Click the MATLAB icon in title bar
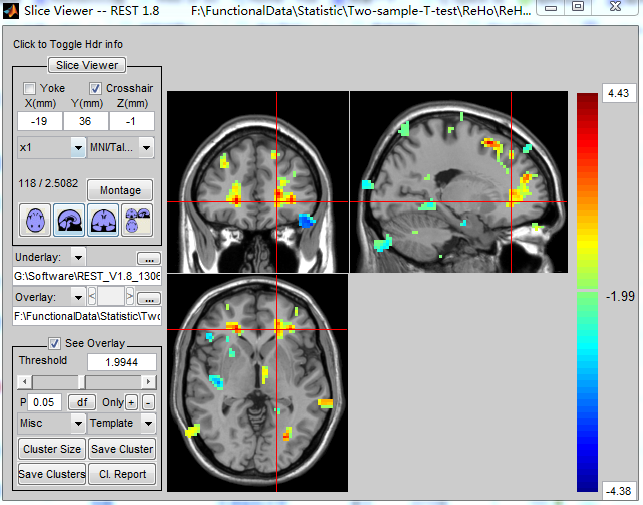The height and width of the screenshot is (505, 643). point(11,10)
